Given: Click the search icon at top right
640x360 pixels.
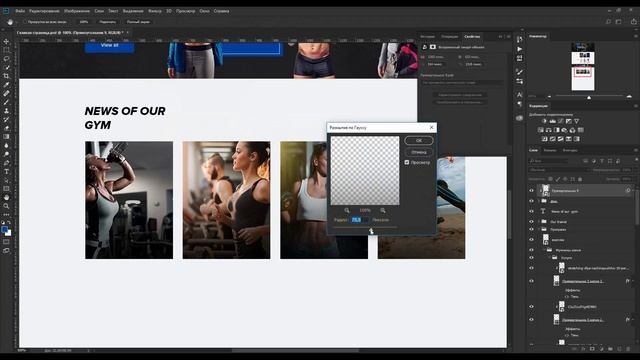Looking at the screenshot, I should (x=608, y=22).
